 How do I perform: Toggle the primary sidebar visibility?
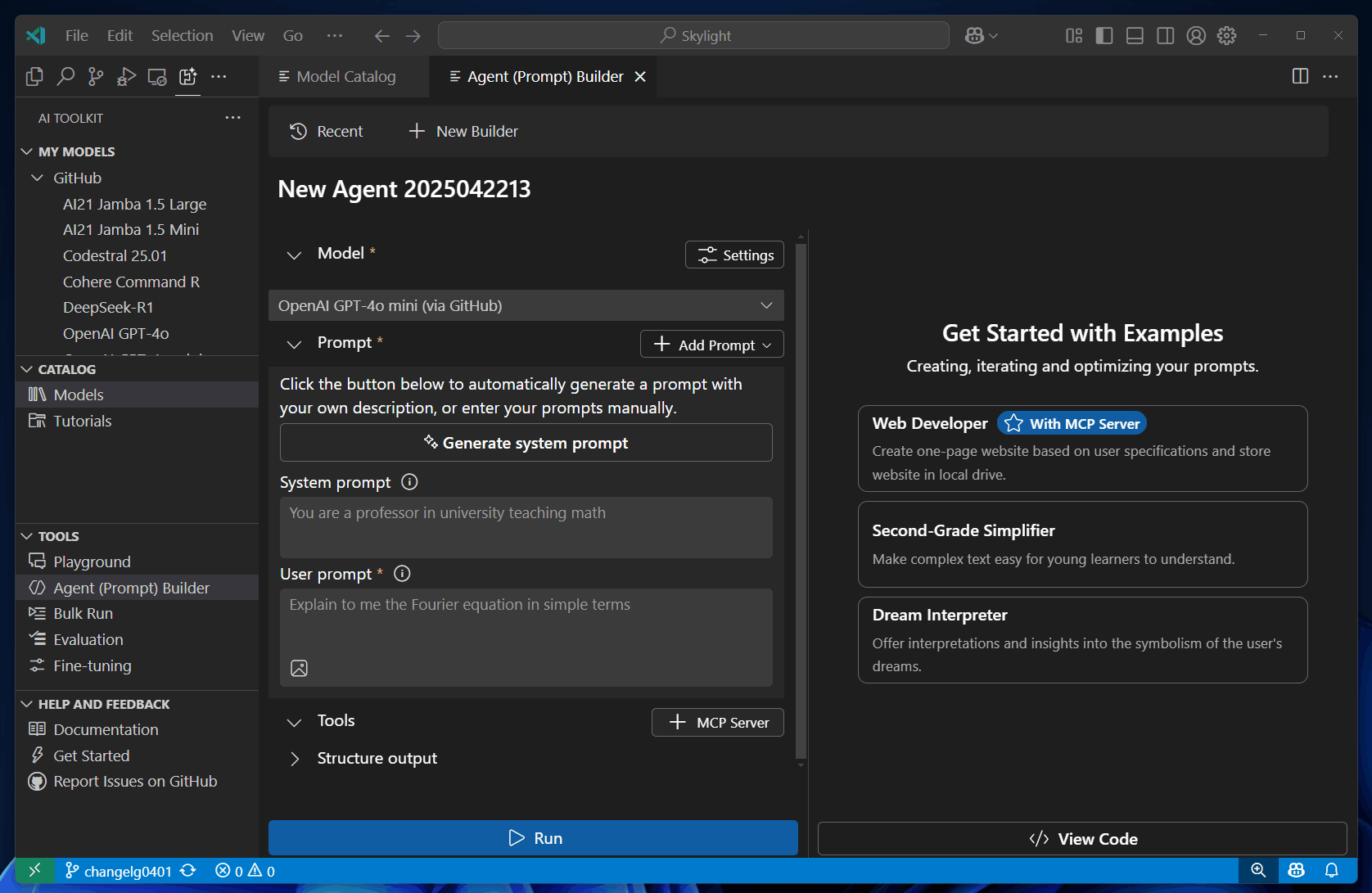[1104, 35]
